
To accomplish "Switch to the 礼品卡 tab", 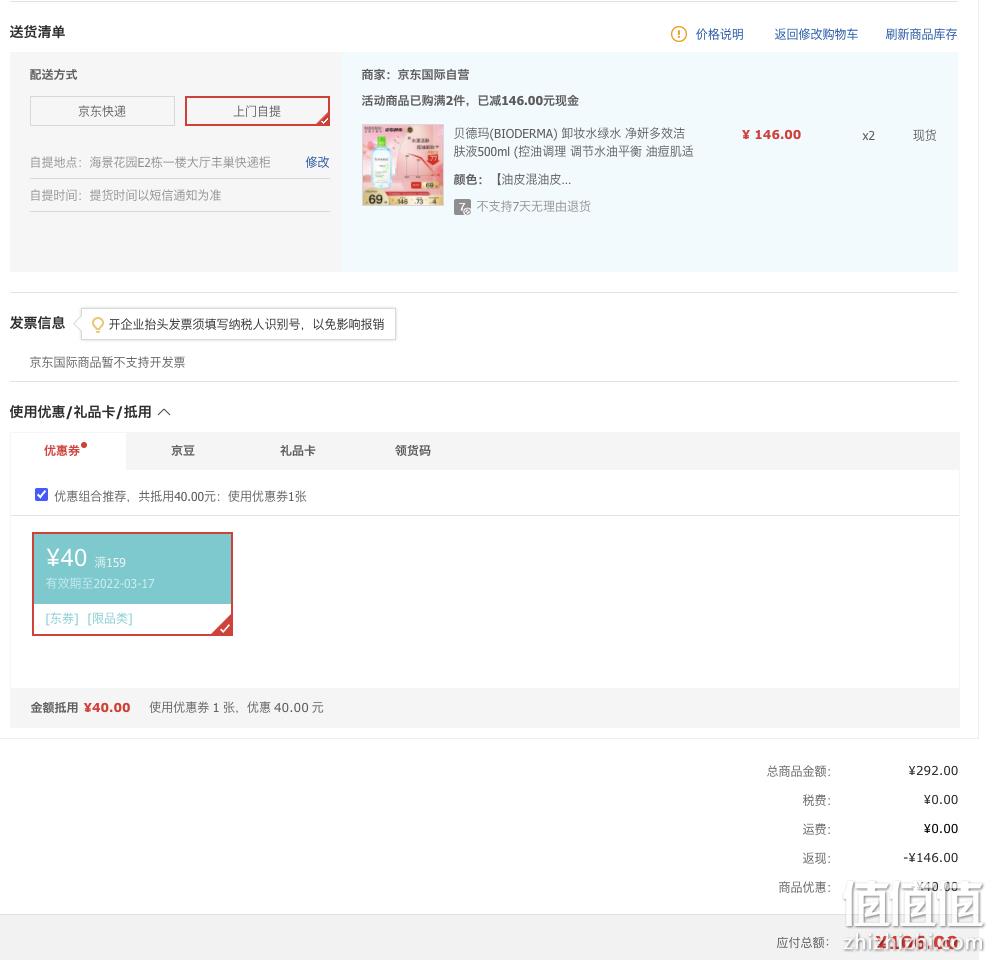I will (x=298, y=450).
